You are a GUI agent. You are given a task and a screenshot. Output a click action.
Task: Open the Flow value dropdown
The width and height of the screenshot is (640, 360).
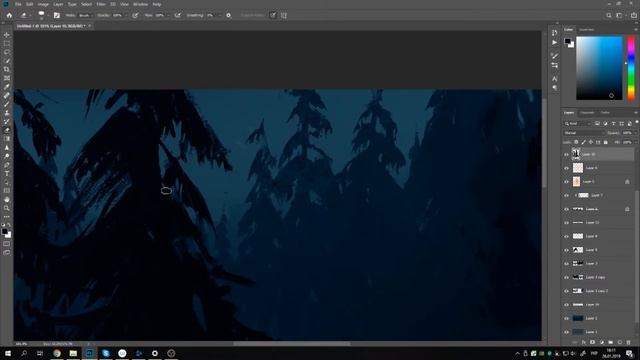pos(168,15)
